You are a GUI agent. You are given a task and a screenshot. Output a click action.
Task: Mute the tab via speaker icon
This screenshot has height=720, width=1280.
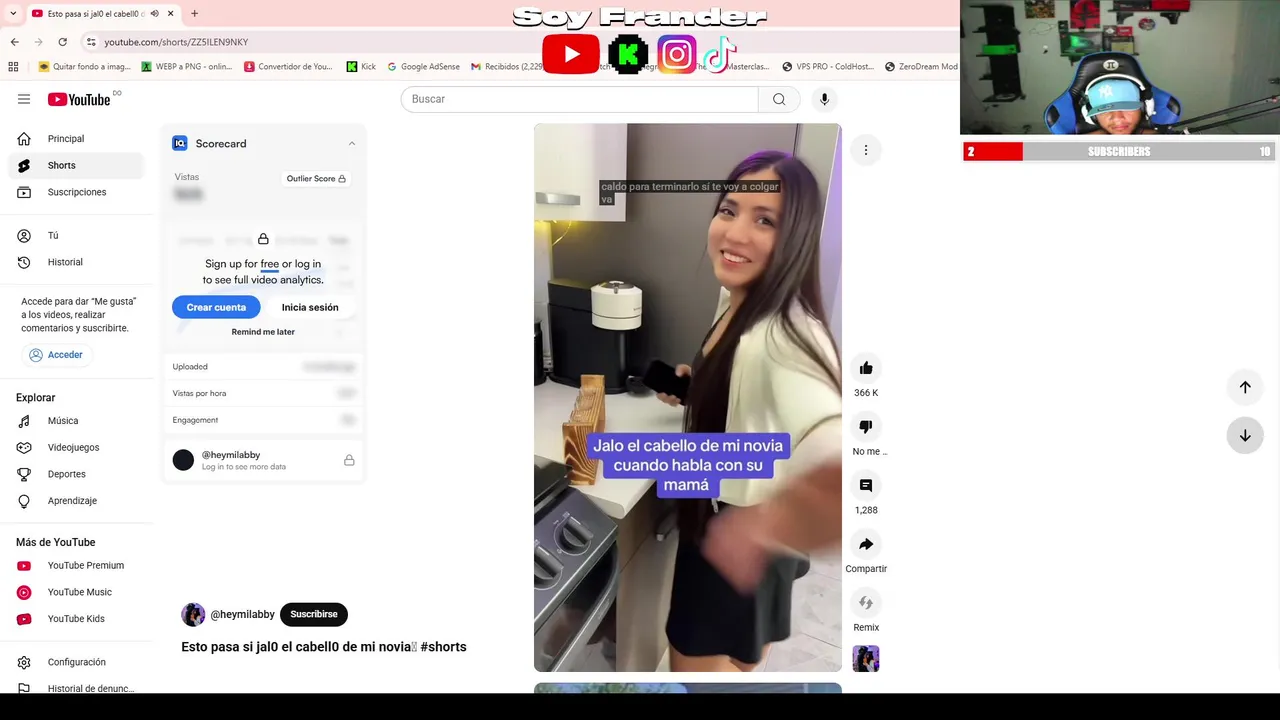(x=154, y=14)
